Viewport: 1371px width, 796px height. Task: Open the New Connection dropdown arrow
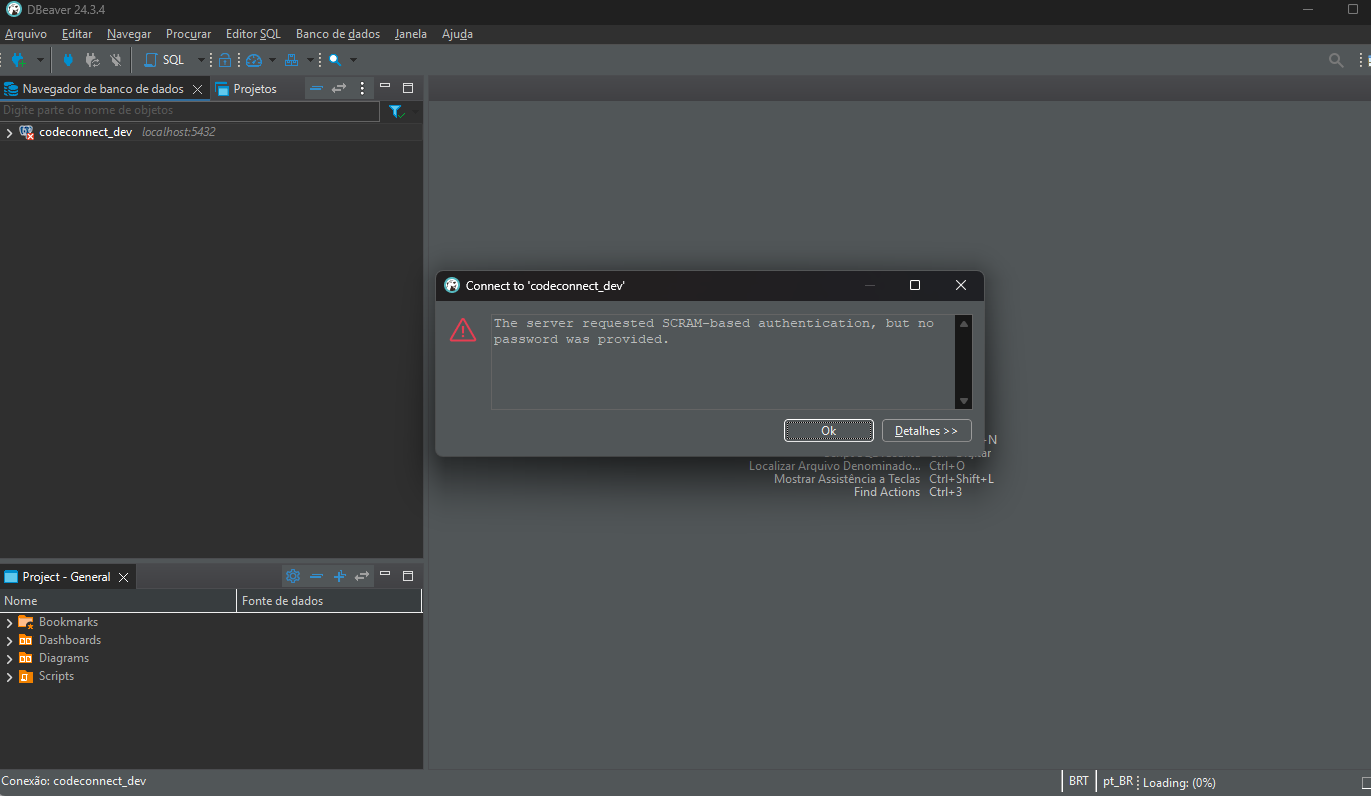pos(40,60)
